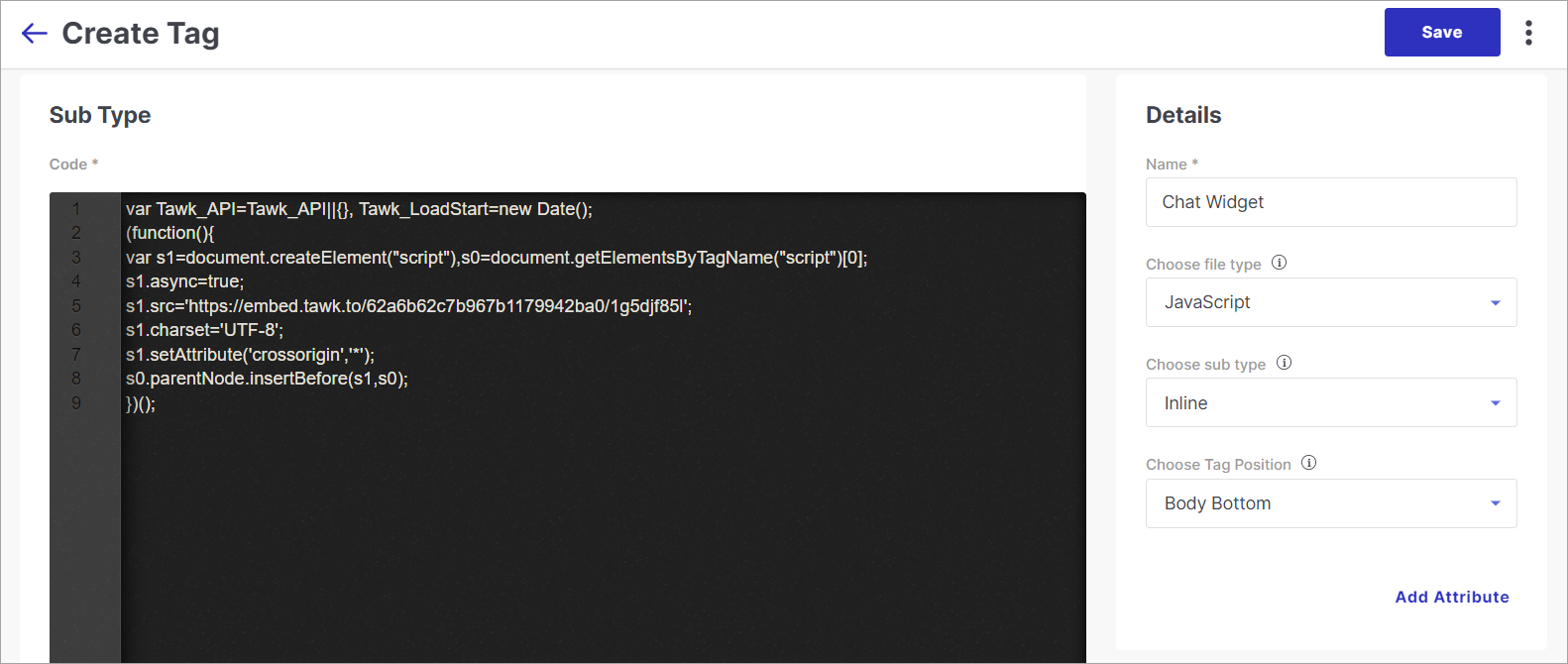1568x664 pixels.
Task: Save the new tag
Action: coord(1442,33)
